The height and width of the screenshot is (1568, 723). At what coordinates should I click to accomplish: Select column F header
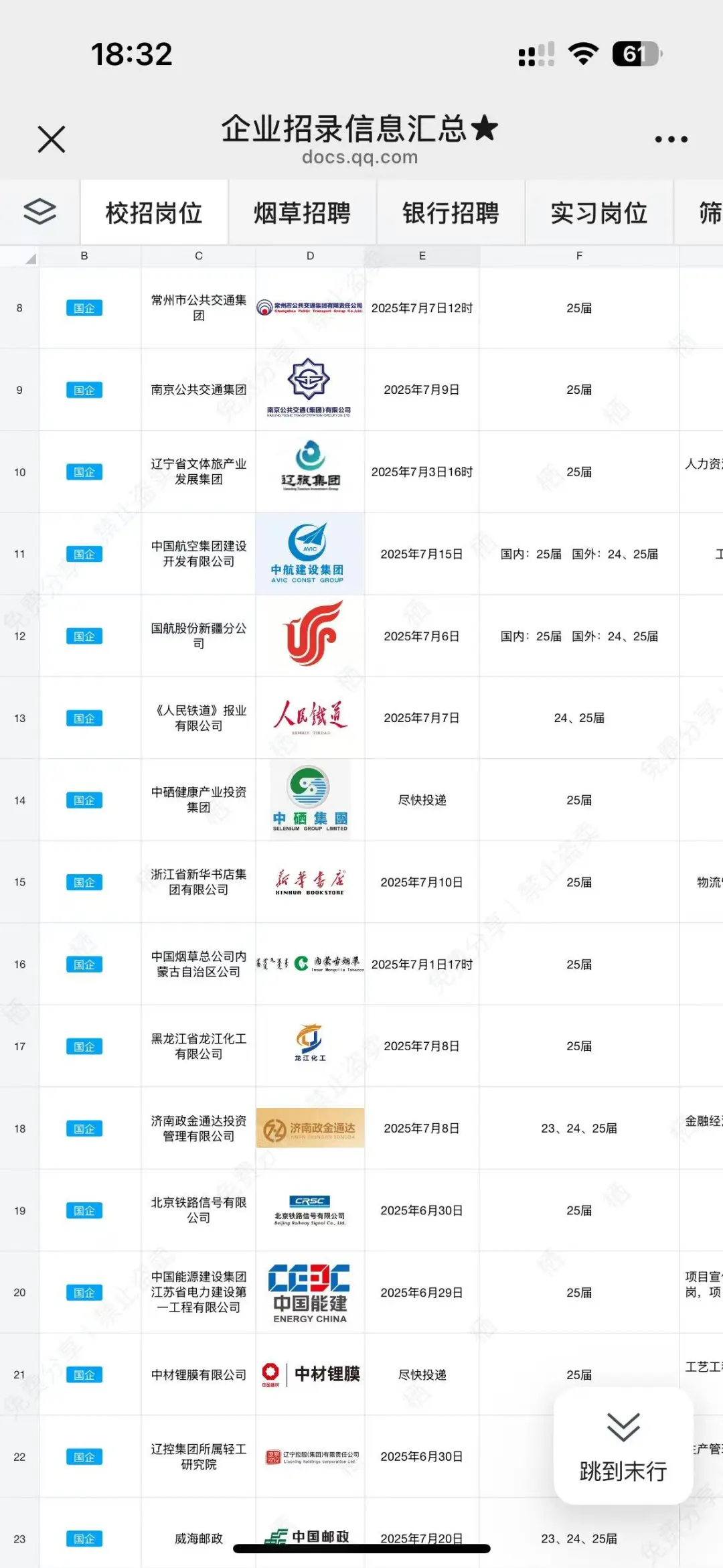[579, 256]
